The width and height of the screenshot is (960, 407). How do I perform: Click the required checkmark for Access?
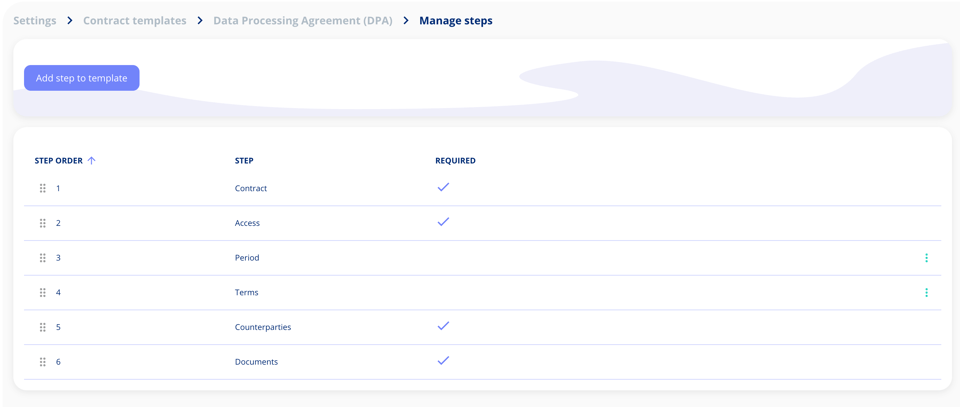[x=443, y=222]
